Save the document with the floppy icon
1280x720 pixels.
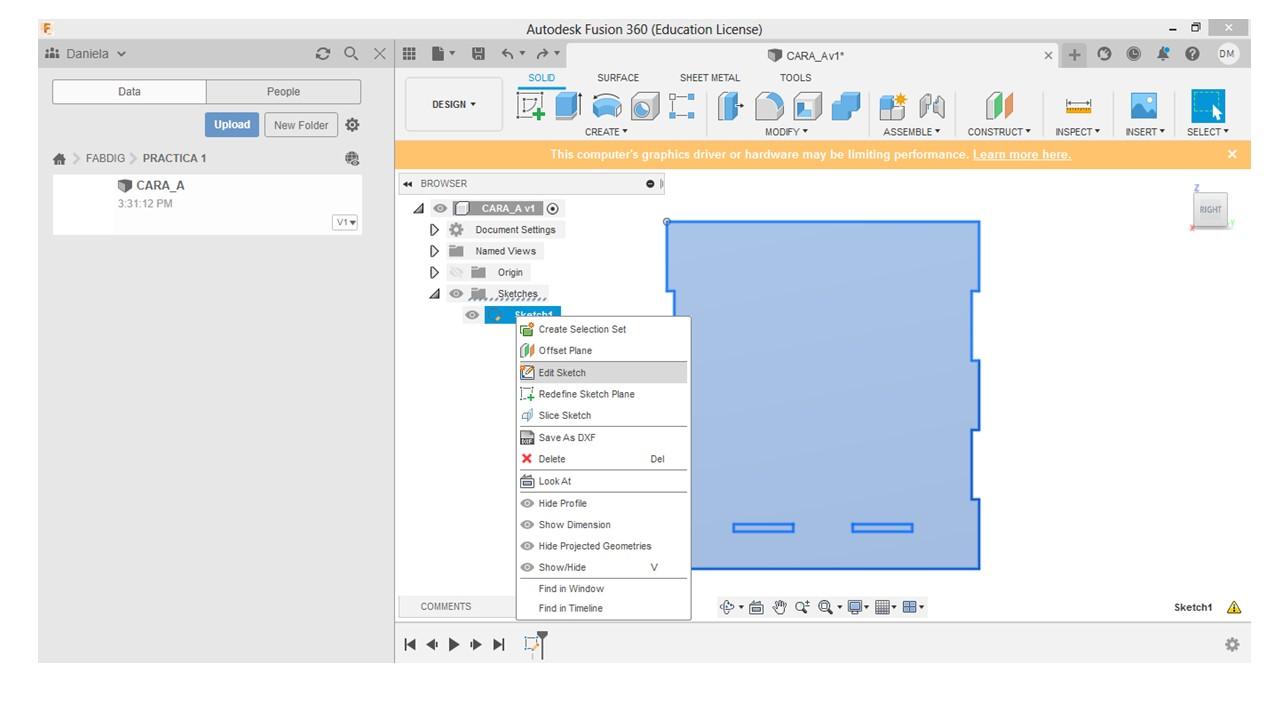pos(478,54)
